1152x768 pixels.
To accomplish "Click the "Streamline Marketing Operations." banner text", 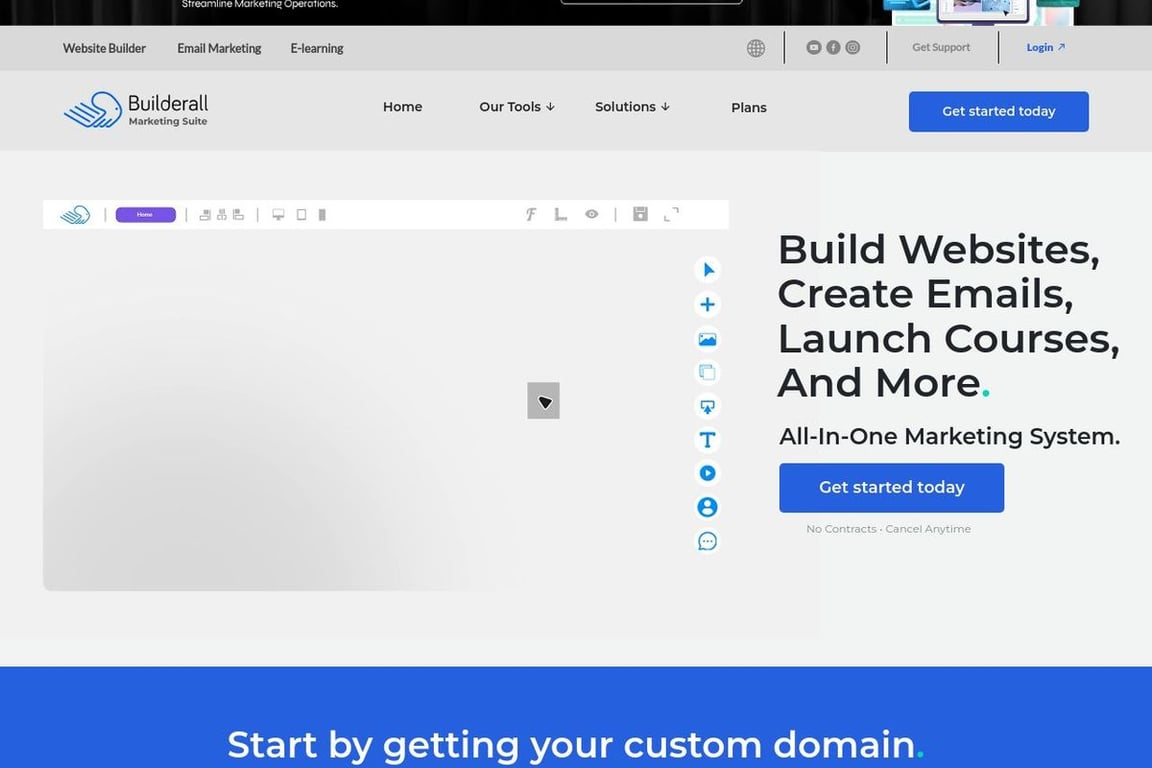I will pyautogui.click(x=260, y=4).
